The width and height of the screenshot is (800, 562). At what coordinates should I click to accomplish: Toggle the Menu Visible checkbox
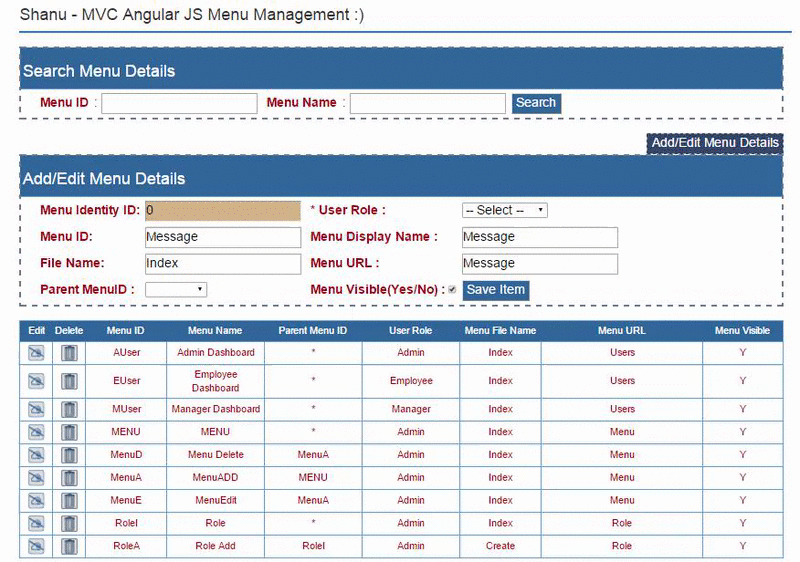point(452,290)
